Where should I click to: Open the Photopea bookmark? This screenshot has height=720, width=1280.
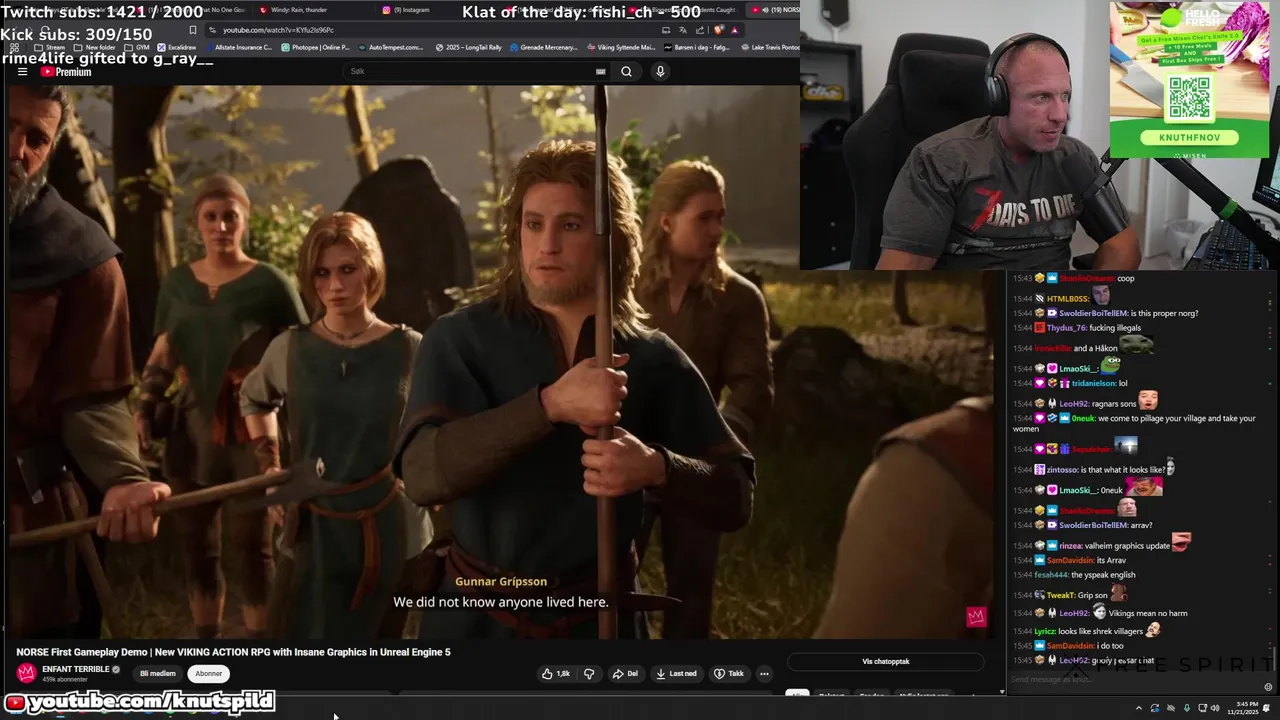(x=315, y=47)
